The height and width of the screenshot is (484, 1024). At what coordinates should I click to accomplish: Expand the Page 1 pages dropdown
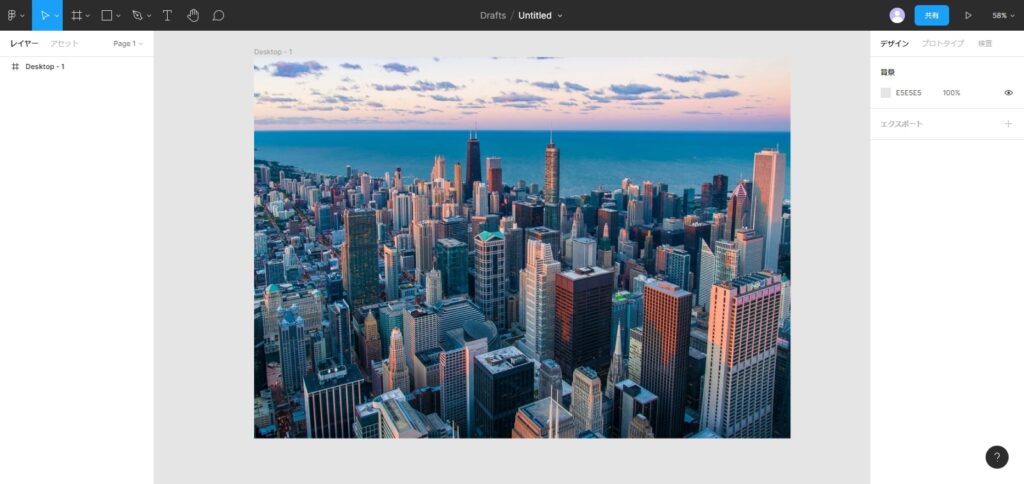click(128, 44)
